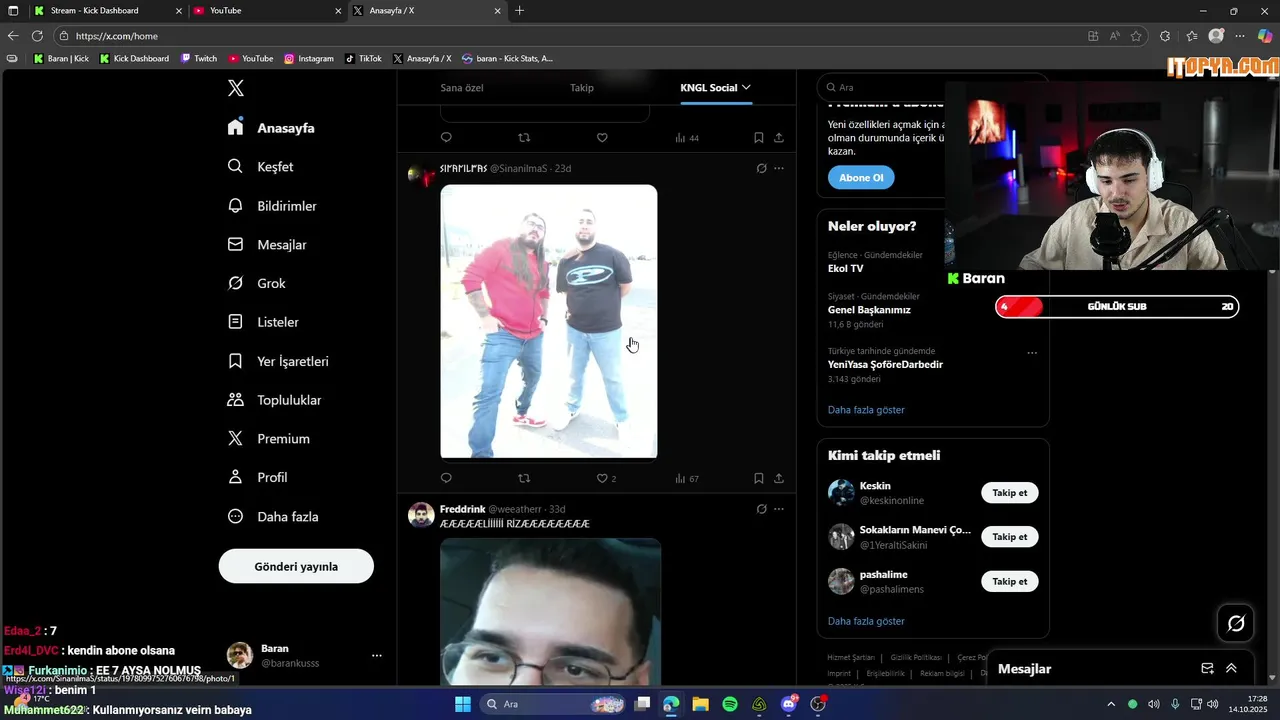
Task: Switch to the YouTube browser tab
Action: (265, 10)
